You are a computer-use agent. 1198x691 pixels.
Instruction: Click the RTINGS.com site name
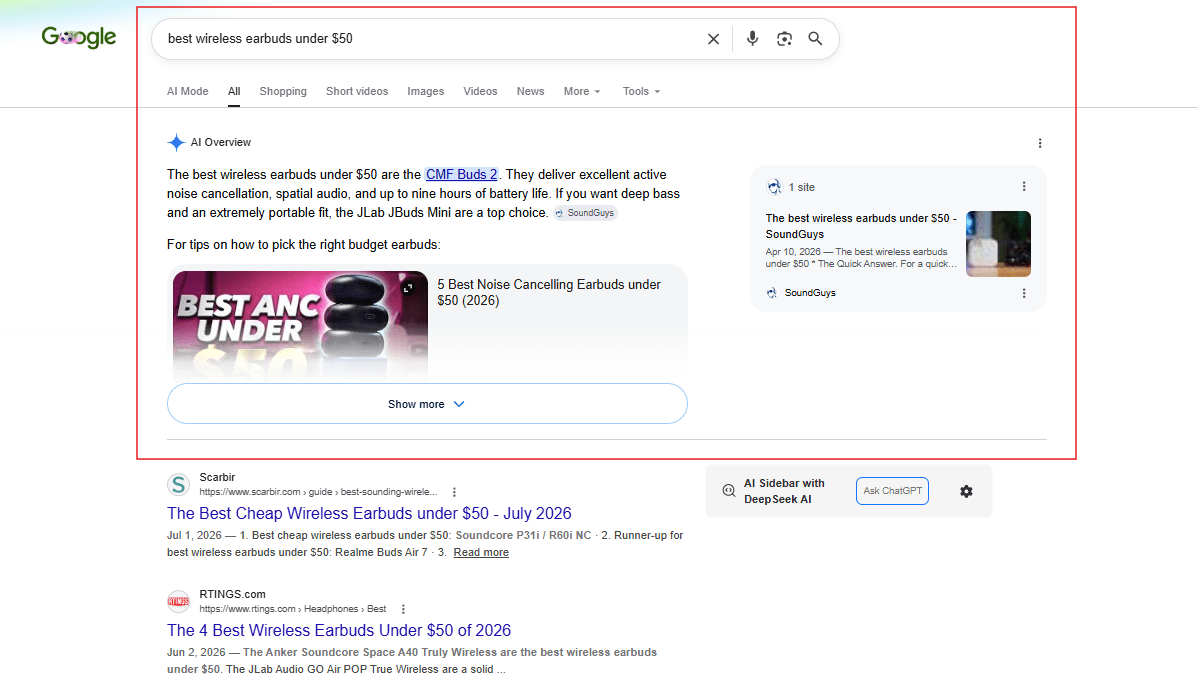pyautogui.click(x=232, y=594)
